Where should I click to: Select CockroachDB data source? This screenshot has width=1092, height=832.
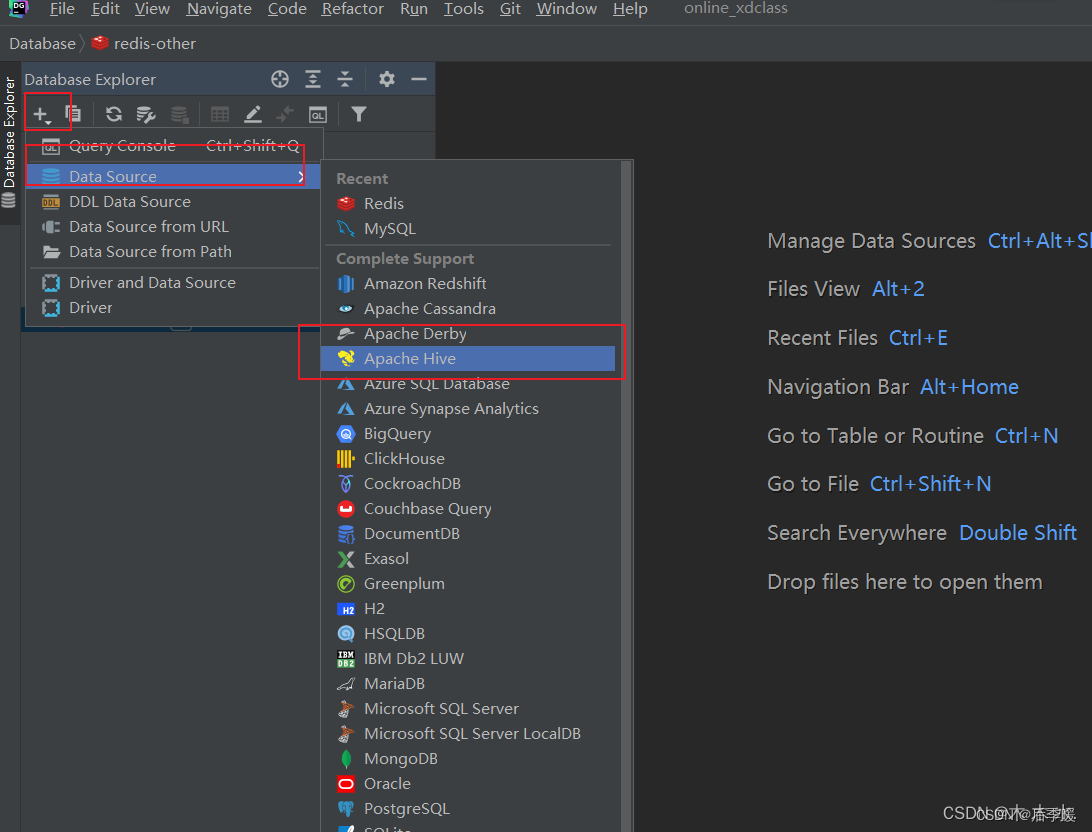click(468, 484)
